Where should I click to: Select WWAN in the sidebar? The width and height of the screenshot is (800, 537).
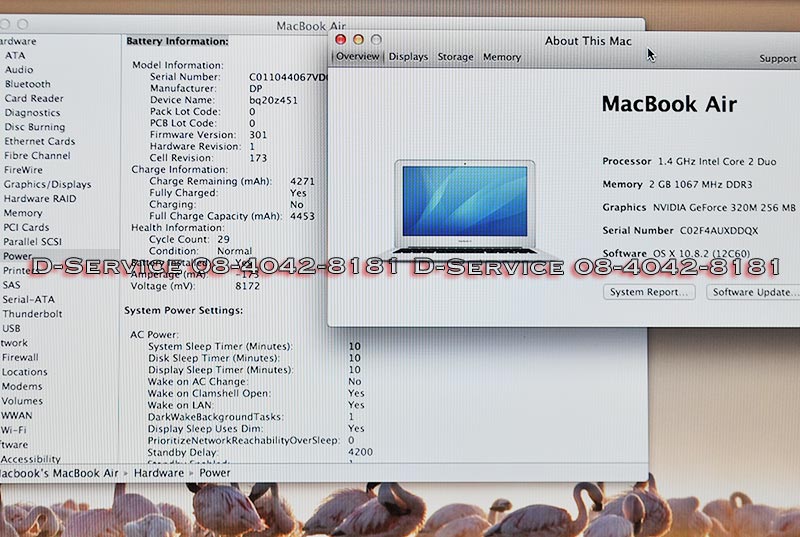coord(16,415)
